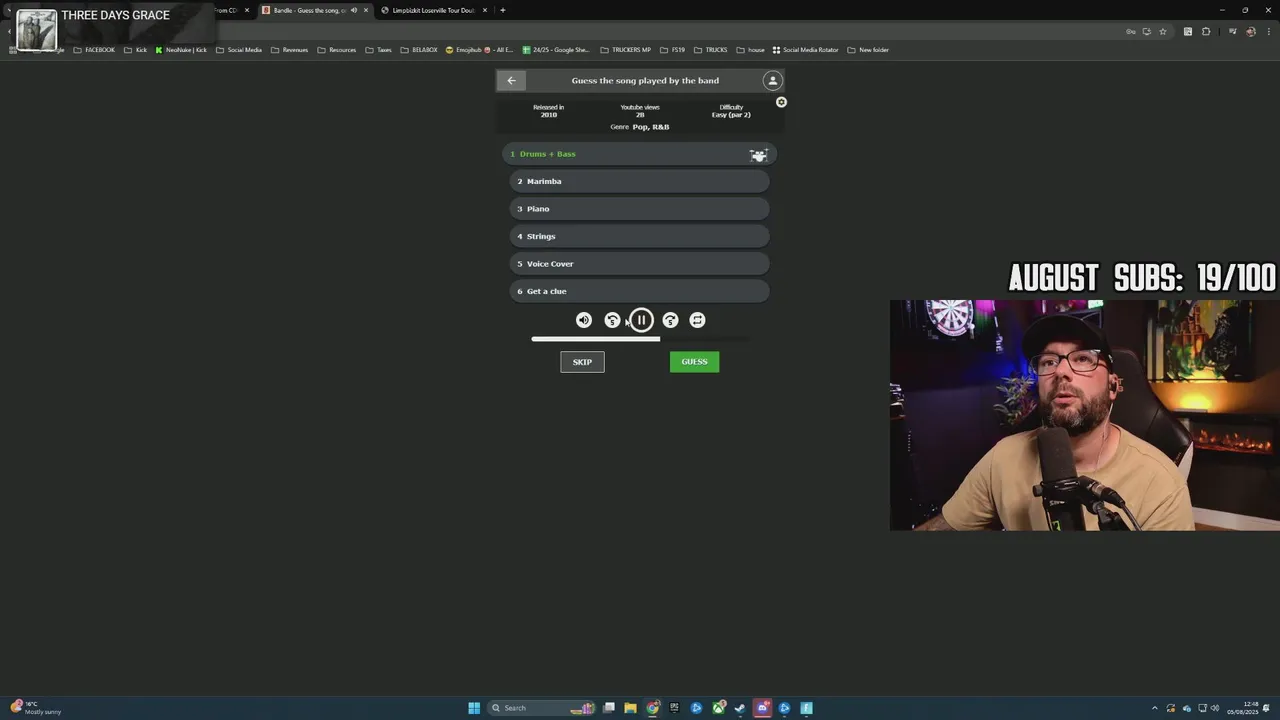Click the taskbar Search box
Image resolution: width=1280 pixels, height=720 pixels.
click(x=541, y=708)
